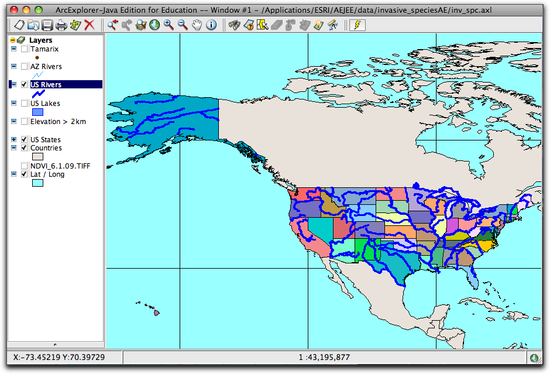Check the Elevation > 2km layer

(x=24, y=121)
